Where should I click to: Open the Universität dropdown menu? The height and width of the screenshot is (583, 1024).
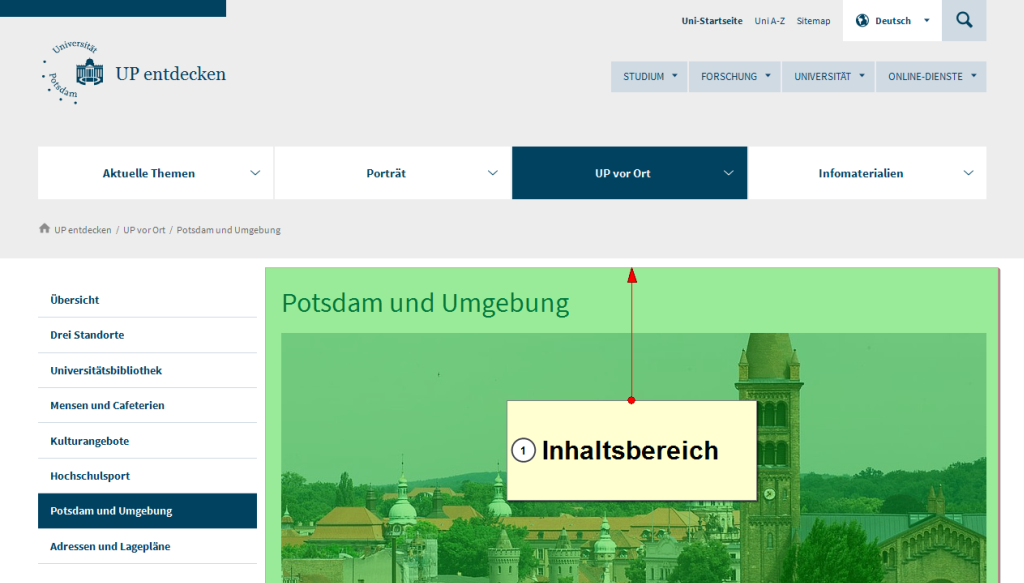pyautogui.click(x=828, y=77)
